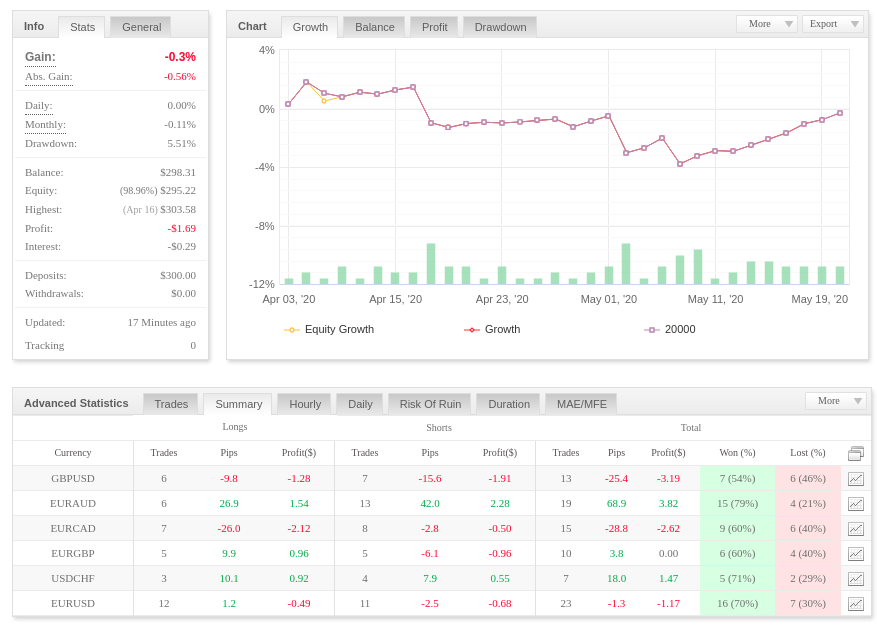Screen dimensions: 877x633
Task: Click the Deposits value $300.00
Action: click(178, 276)
